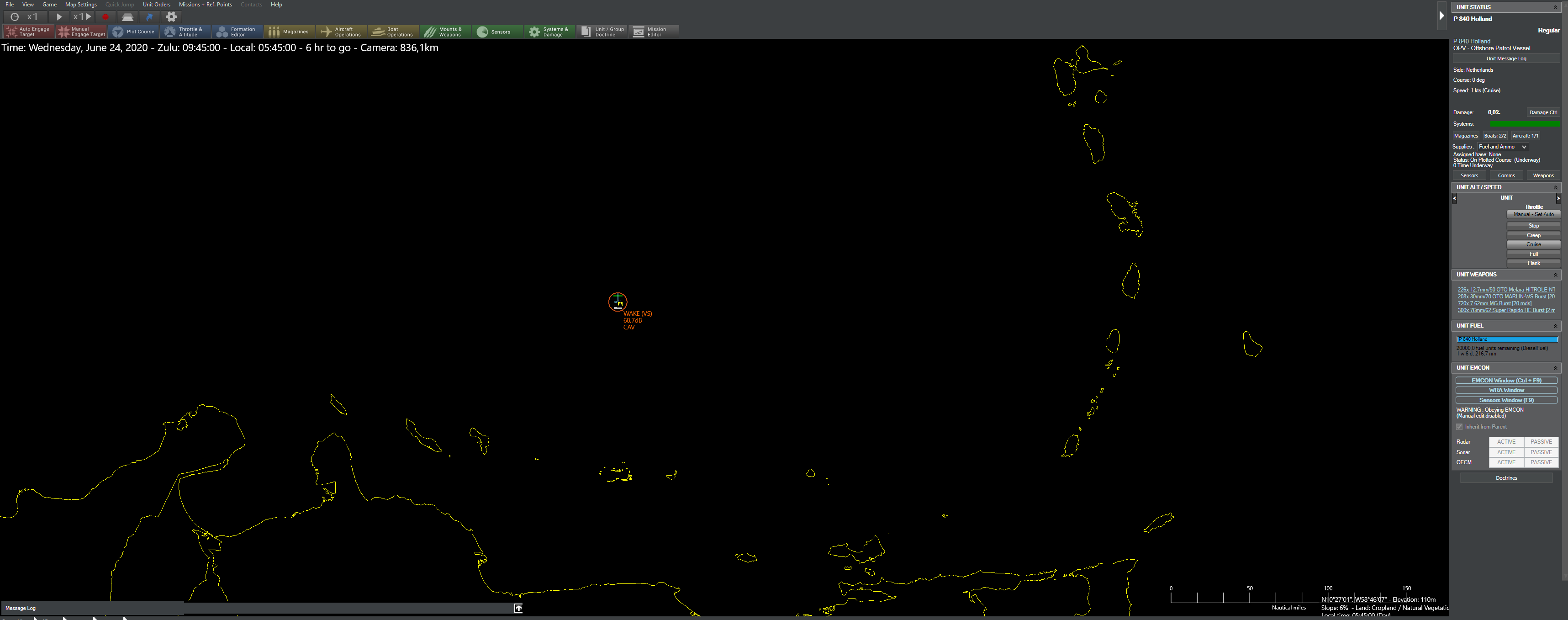Collapse the UNIT EMCON panel
The width and height of the screenshot is (1568, 620).
click(x=1555, y=368)
